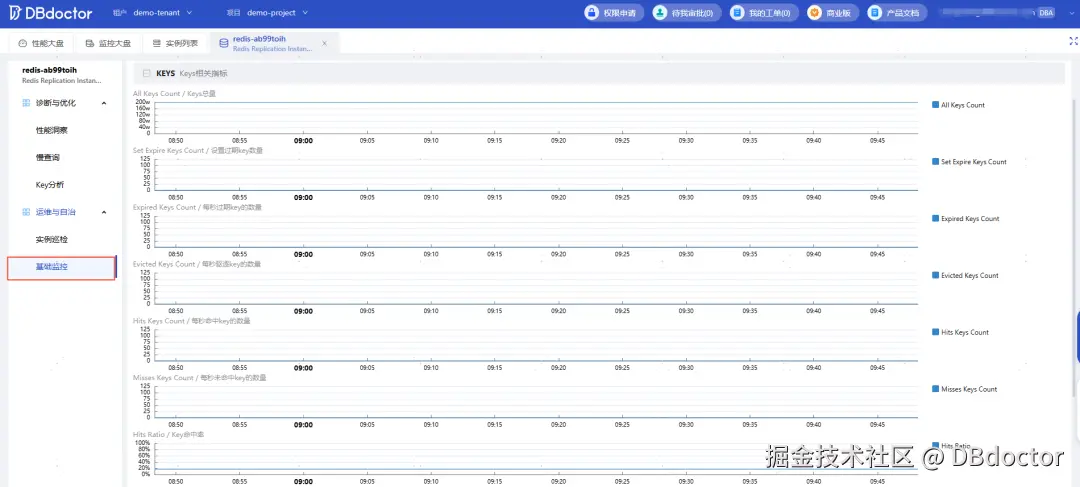Image resolution: width=1080 pixels, height=487 pixels.
Task: Switch to the 实例列表 tab
Action: coord(175,43)
